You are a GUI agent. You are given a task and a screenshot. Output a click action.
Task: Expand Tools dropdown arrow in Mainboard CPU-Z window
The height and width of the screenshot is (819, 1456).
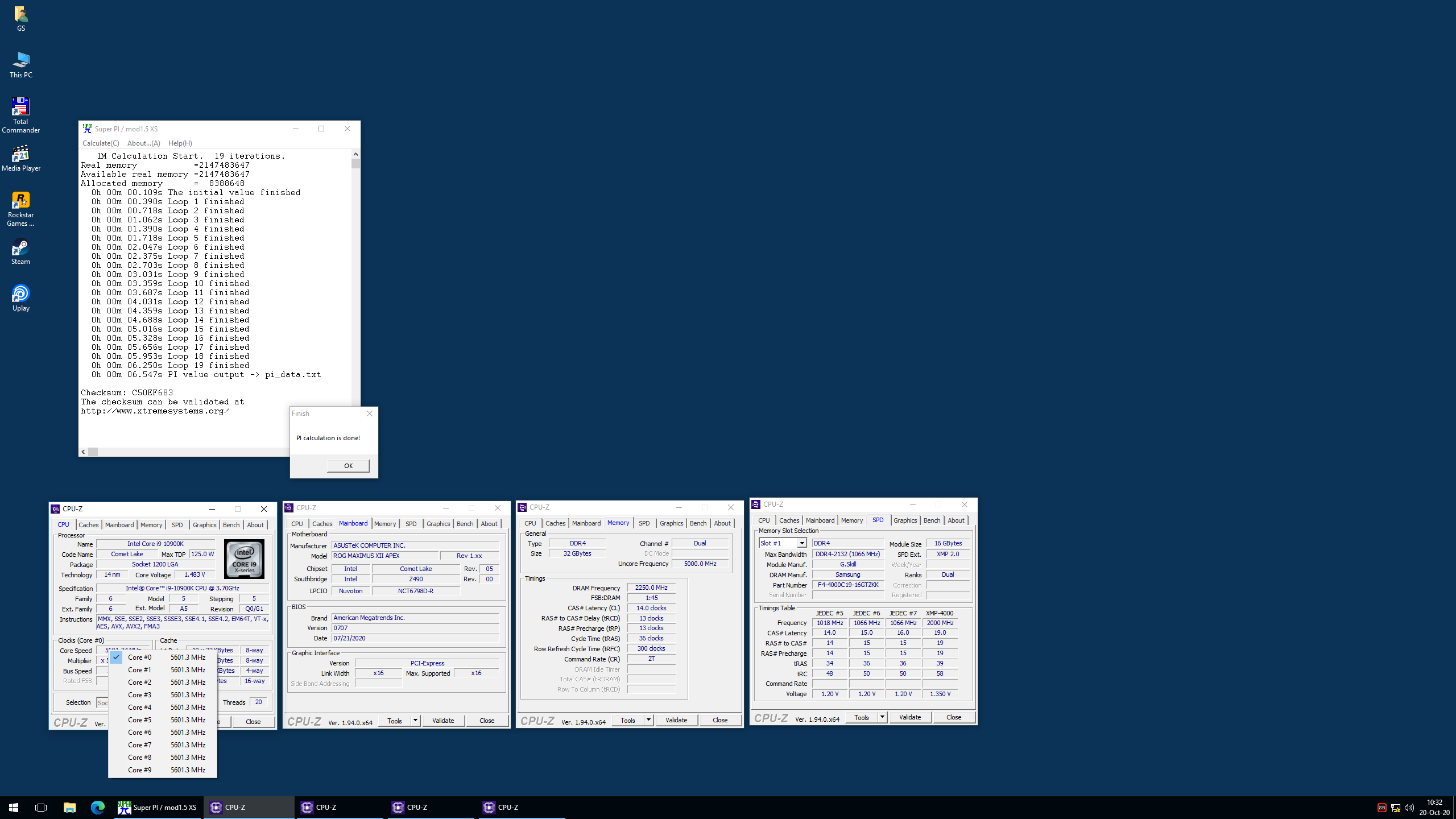pyautogui.click(x=415, y=721)
